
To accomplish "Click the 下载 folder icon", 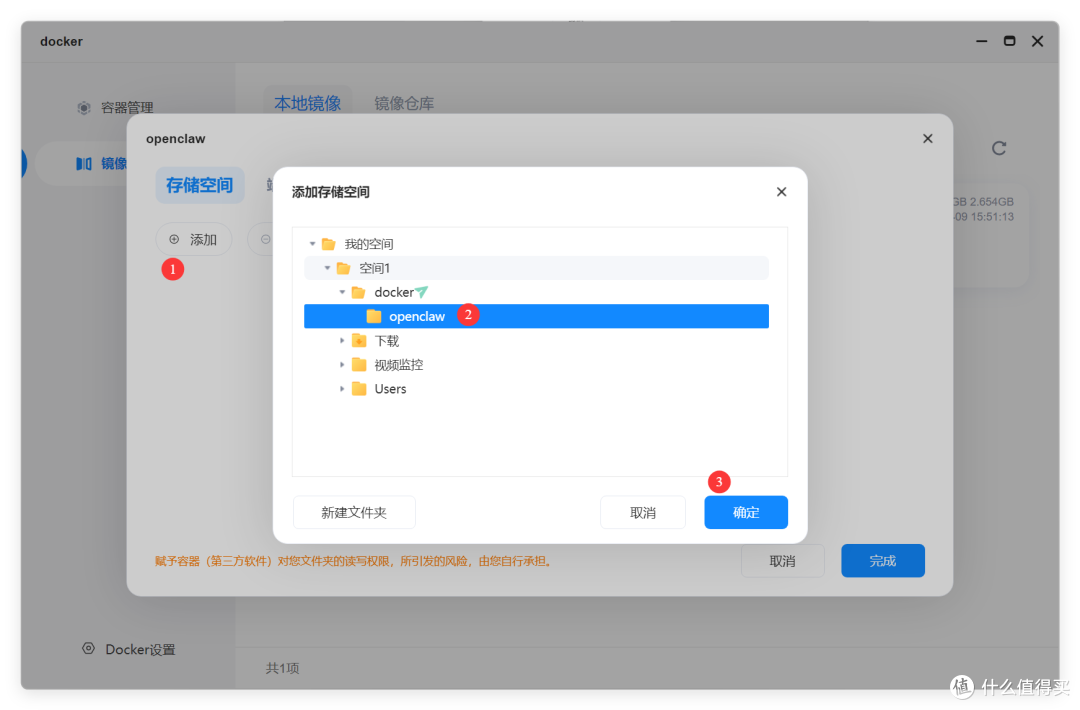I will click(x=359, y=340).
